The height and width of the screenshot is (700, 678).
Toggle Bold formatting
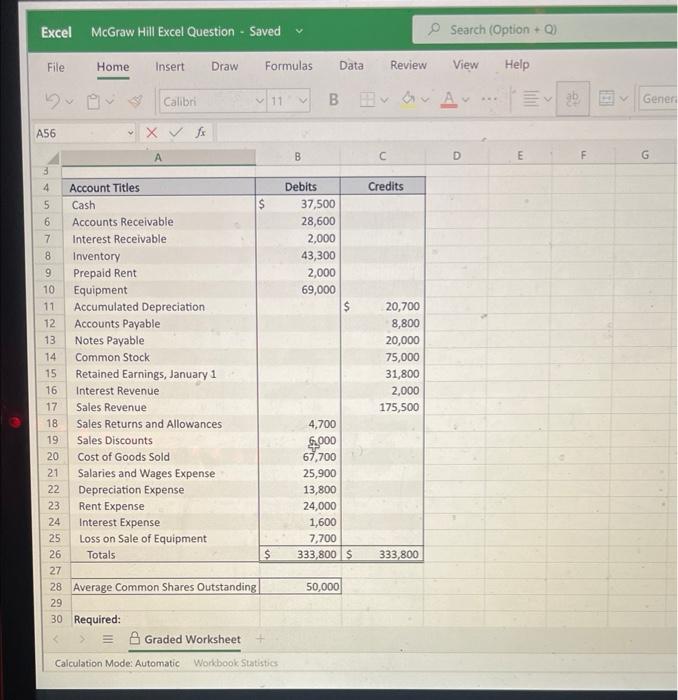pos(333,99)
